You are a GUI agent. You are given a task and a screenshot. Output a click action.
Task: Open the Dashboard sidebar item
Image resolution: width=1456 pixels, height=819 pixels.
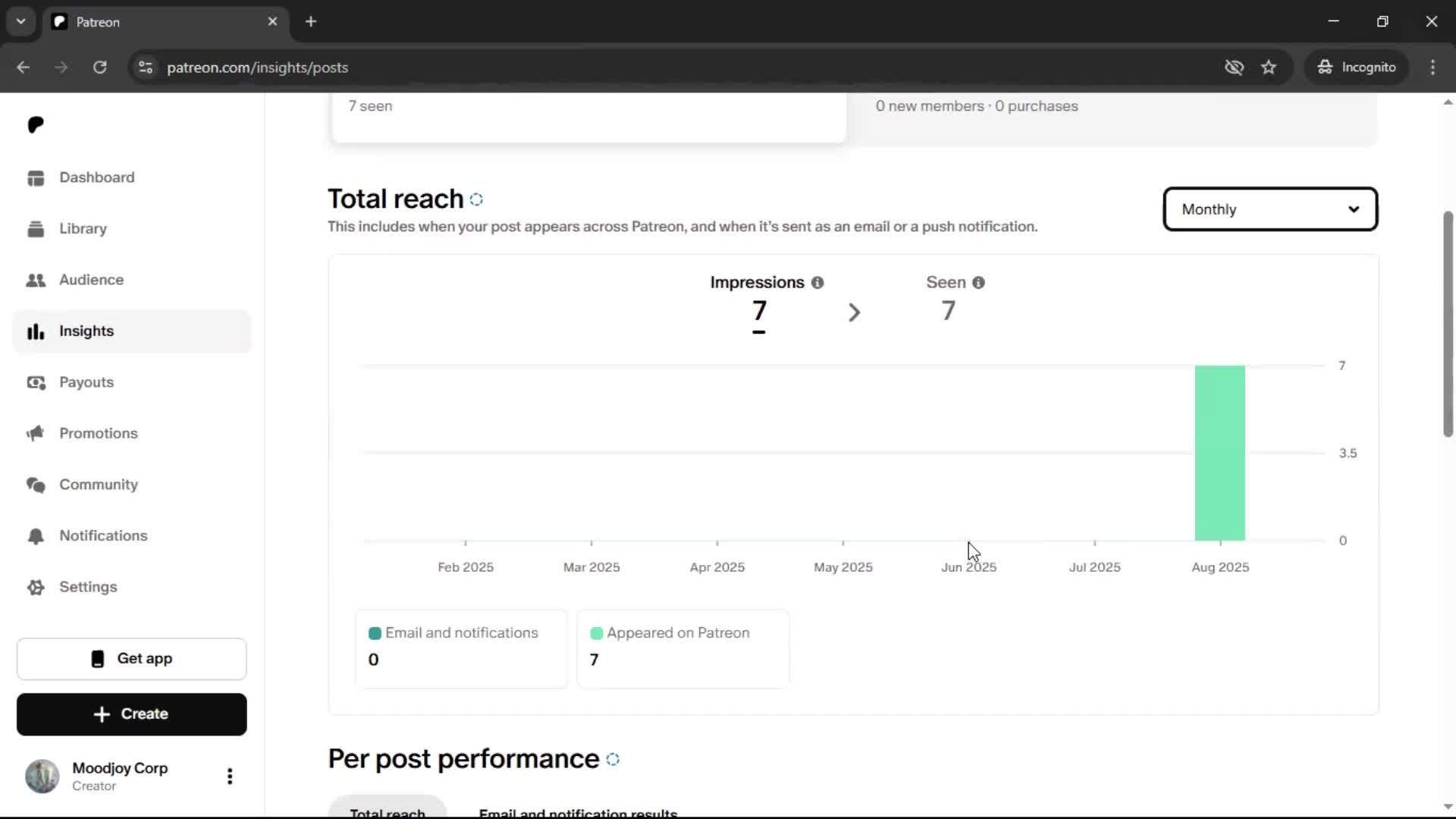(96, 177)
